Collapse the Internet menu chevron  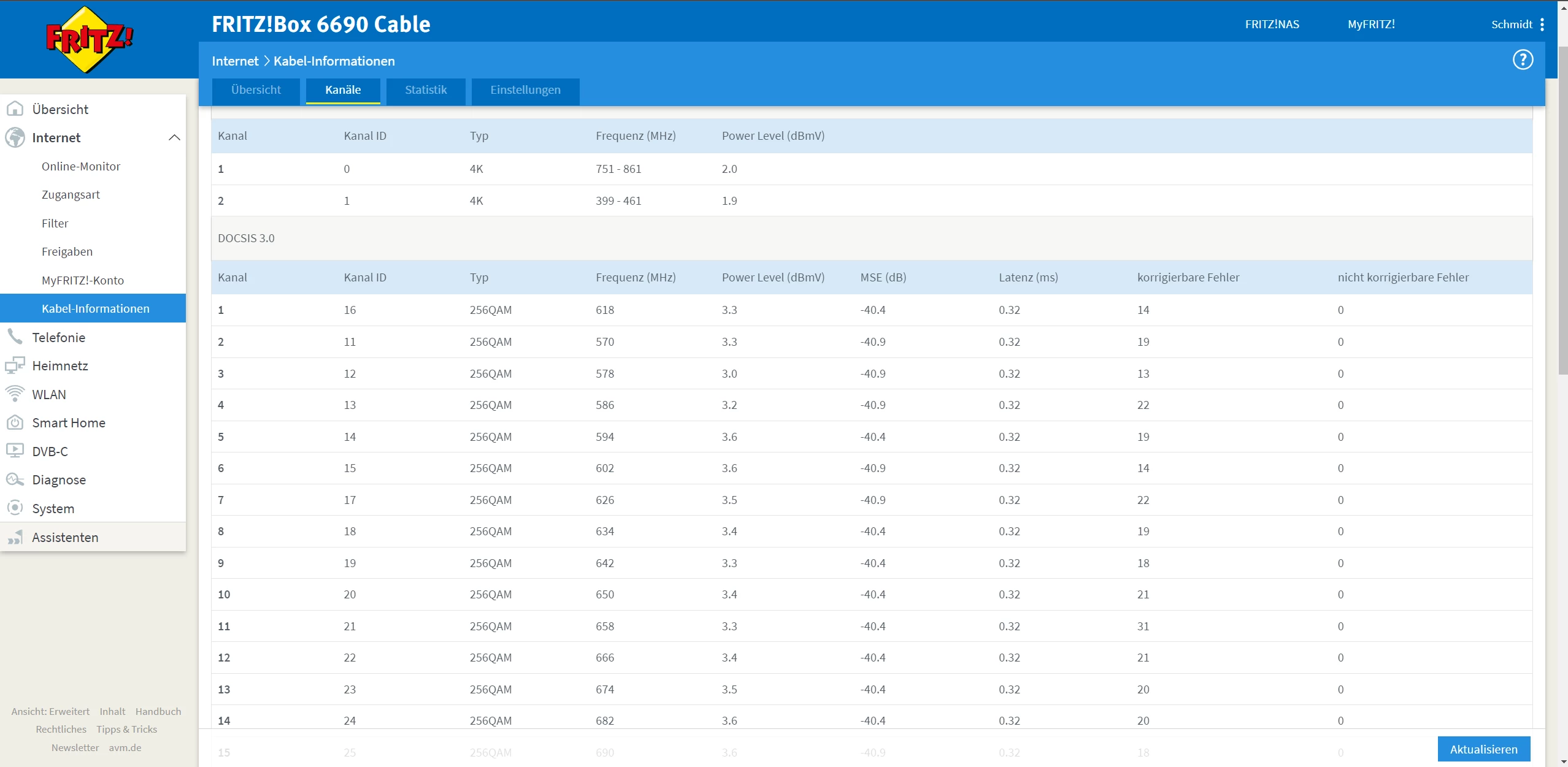(174, 137)
